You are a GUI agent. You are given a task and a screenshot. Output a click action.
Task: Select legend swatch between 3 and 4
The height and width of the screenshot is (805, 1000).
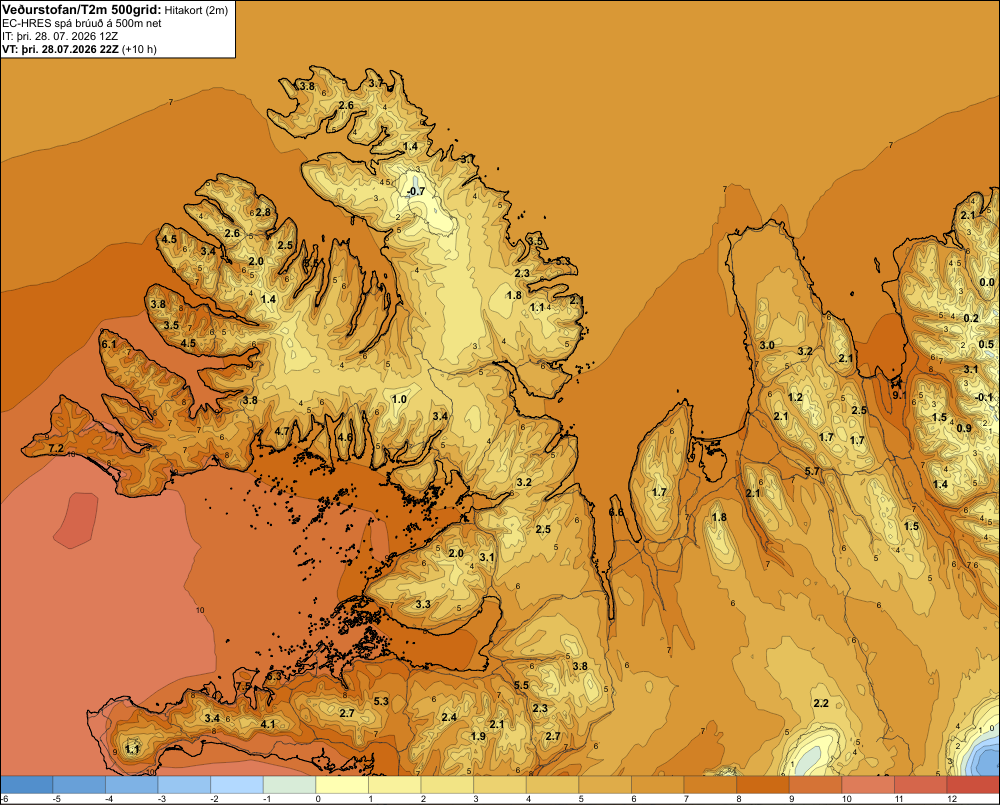500,785
